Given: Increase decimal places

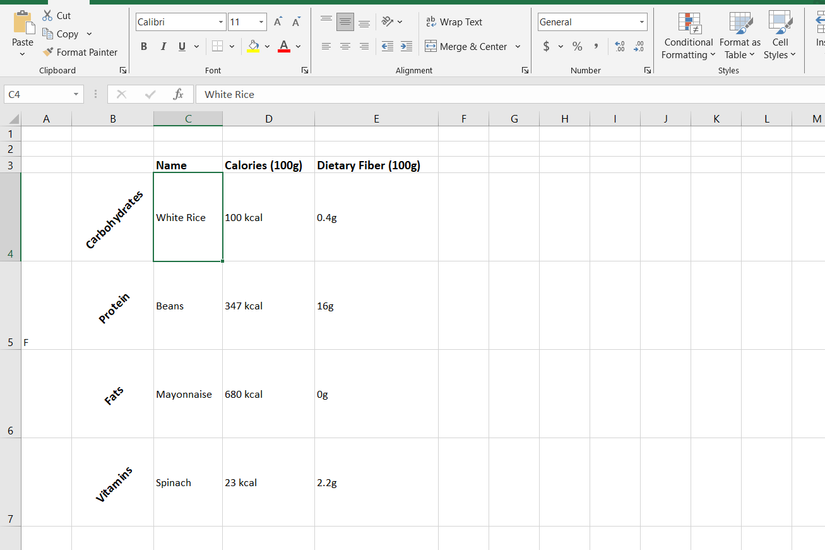Looking at the screenshot, I should tap(620, 46).
